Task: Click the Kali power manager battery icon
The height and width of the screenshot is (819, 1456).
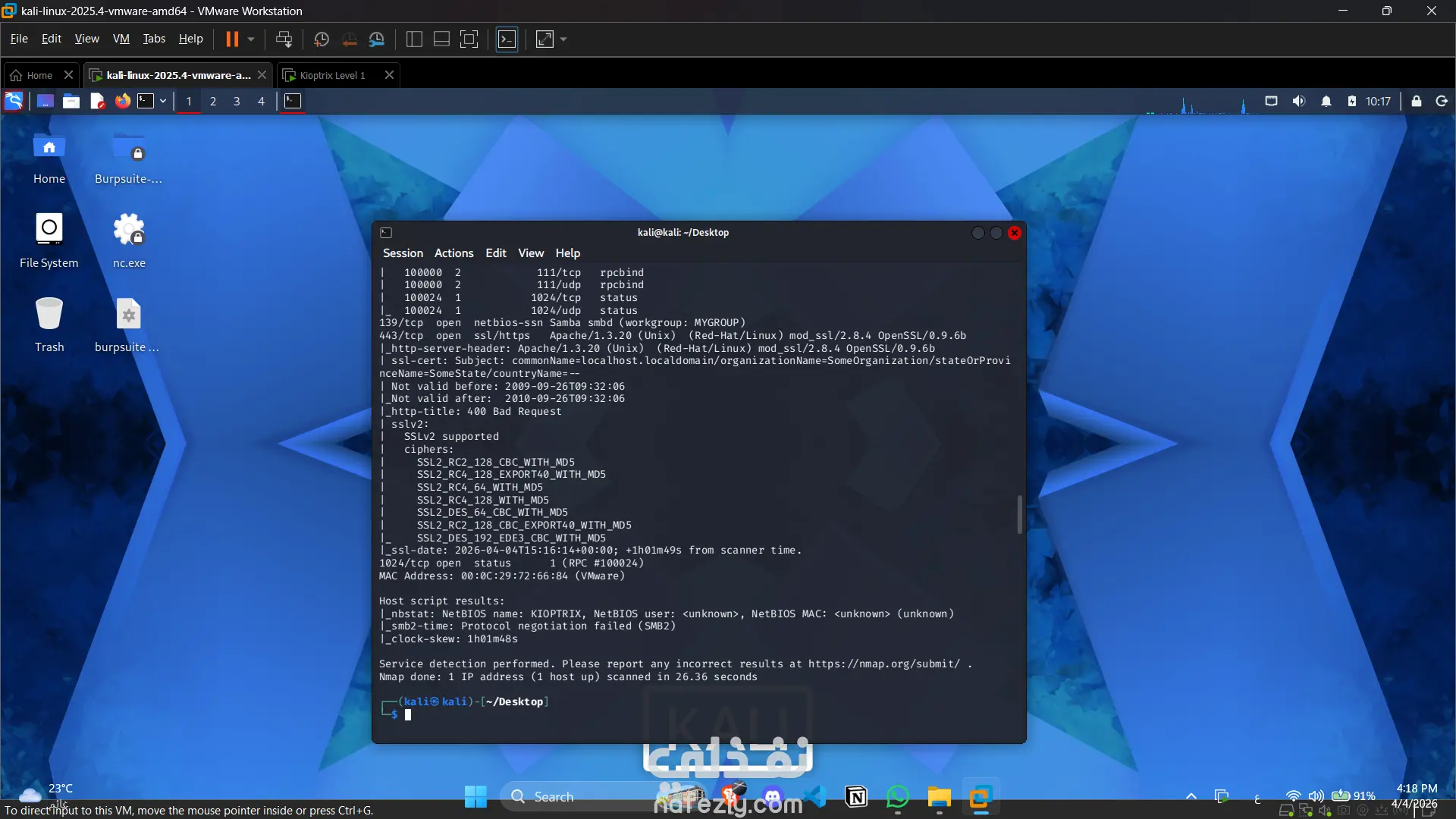Action: pos(1352,101)
